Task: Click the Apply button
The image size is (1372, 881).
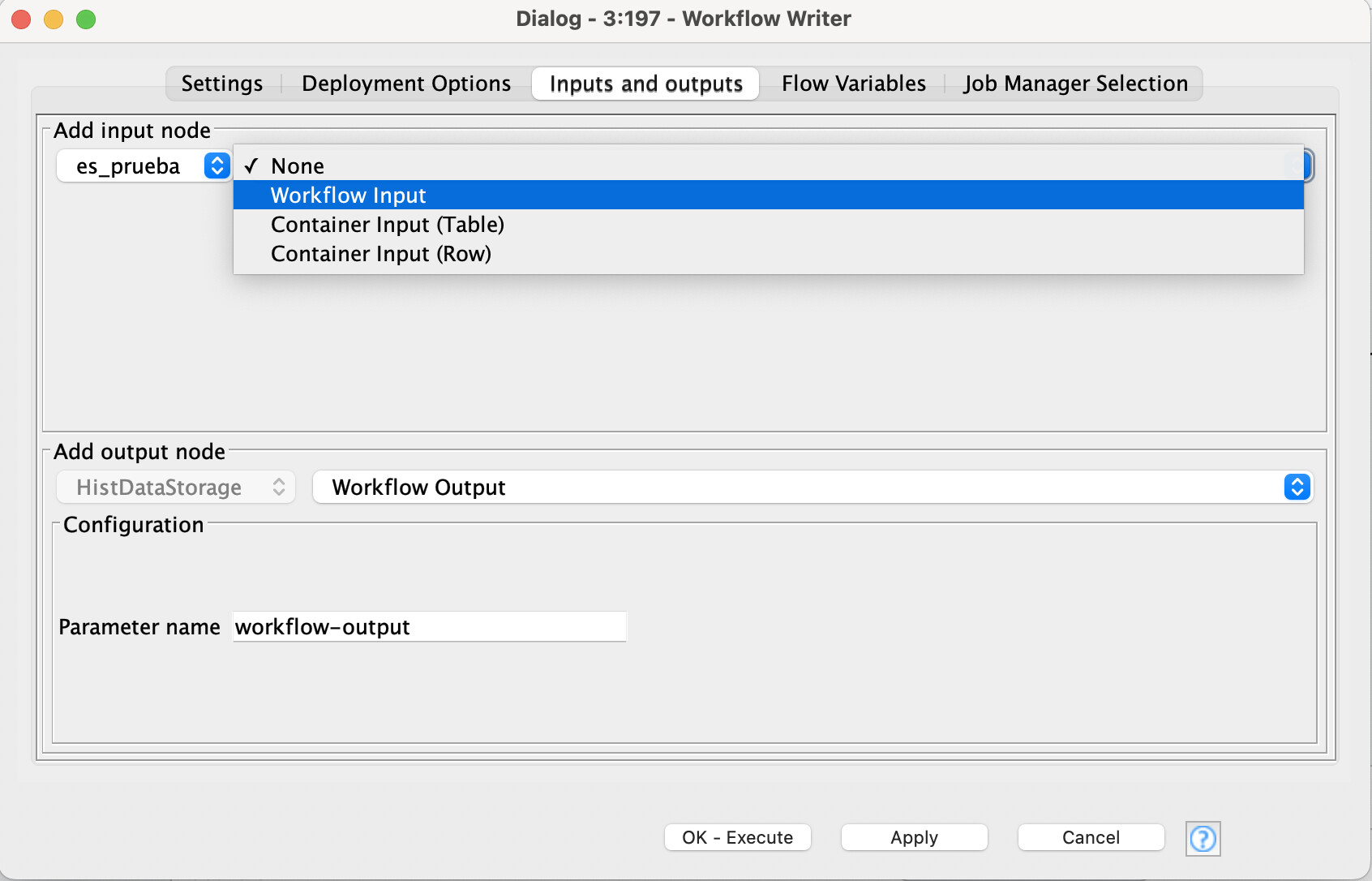Action: click(914, 838)
